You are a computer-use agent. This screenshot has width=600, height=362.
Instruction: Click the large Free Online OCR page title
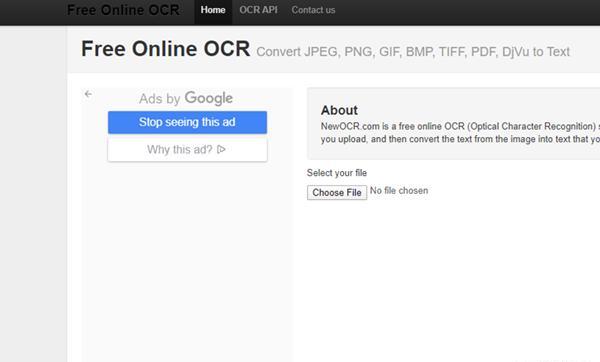166,49
